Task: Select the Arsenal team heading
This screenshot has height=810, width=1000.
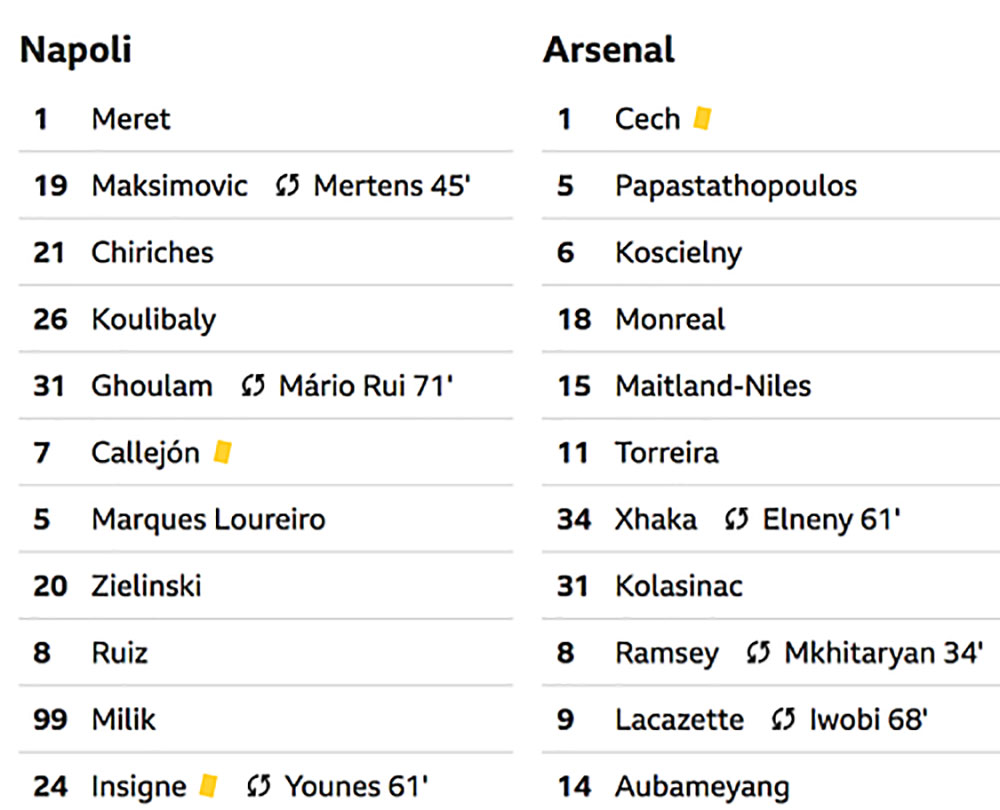Action: click(x=609, y=50)
